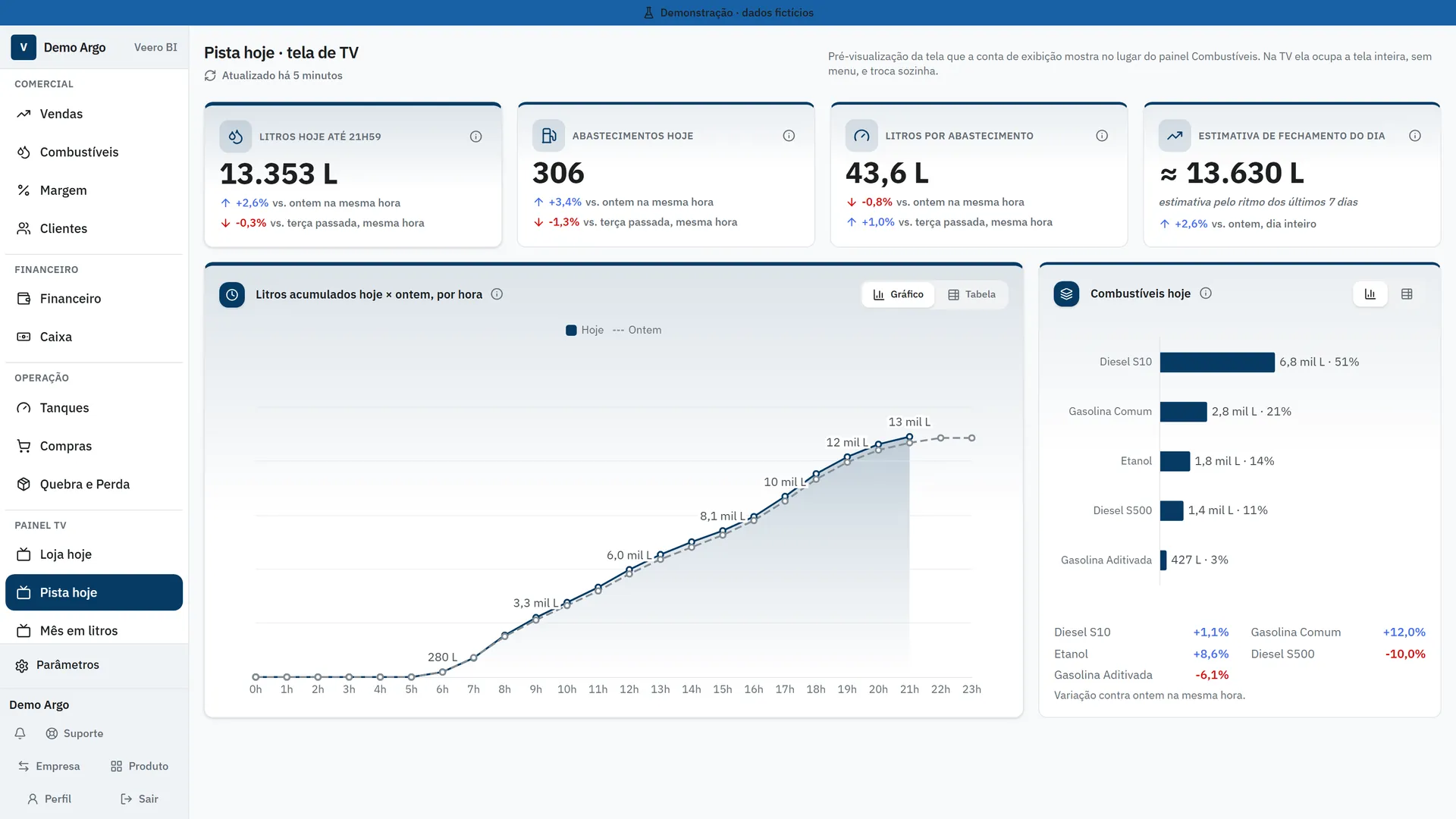Open Compras page
Image resolution: width=1456 pixels, height=819 pixels.
pos(94,446)
